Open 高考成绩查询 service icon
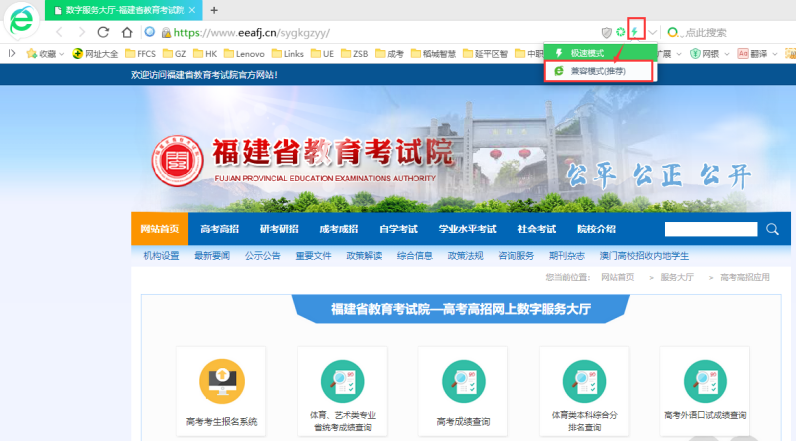 click(x=463, y=380)
